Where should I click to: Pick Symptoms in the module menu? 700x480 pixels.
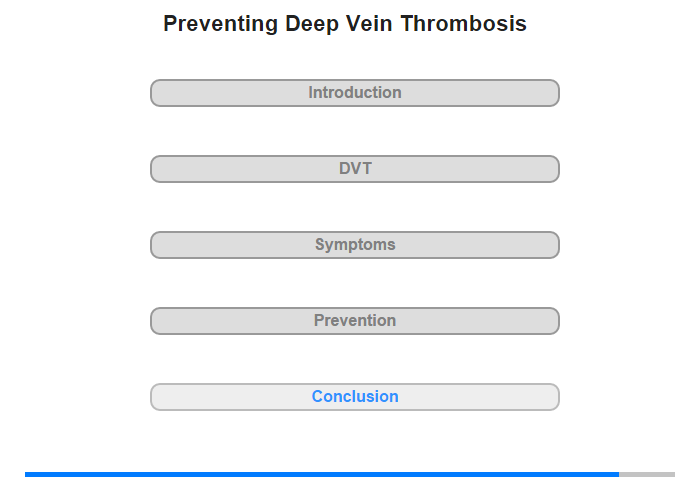tap(355, 245)
